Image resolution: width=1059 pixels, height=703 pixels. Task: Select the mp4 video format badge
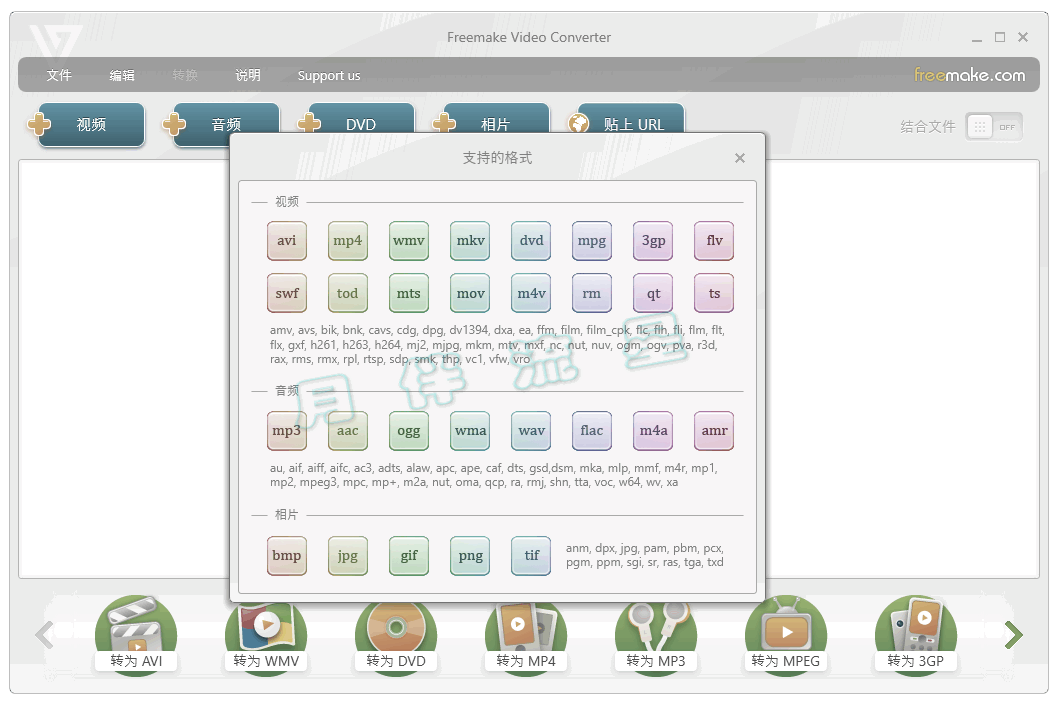click(x=347, y=240)
